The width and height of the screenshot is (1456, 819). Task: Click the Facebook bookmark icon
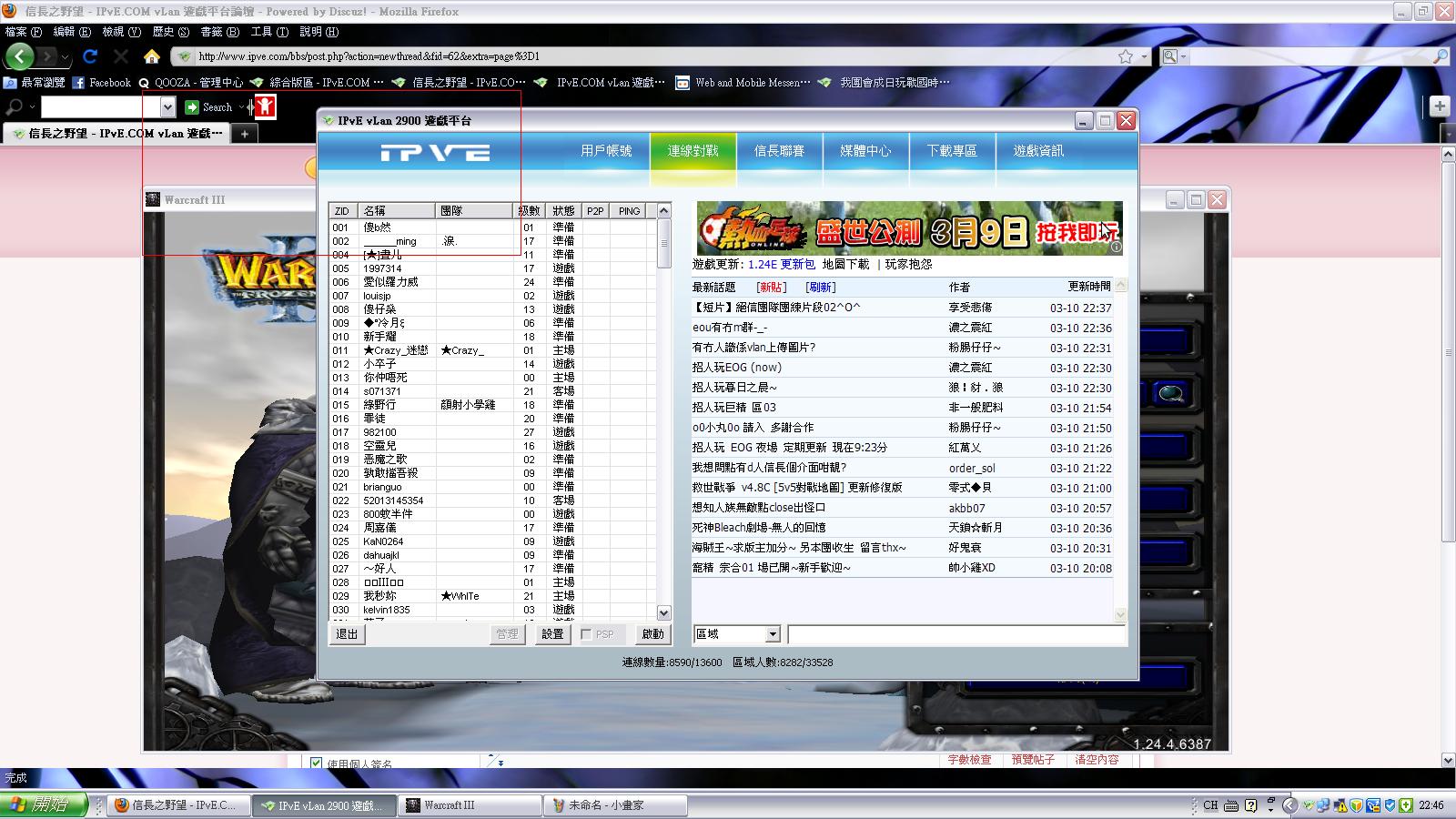pyautogui.click(x=78, y=83)
